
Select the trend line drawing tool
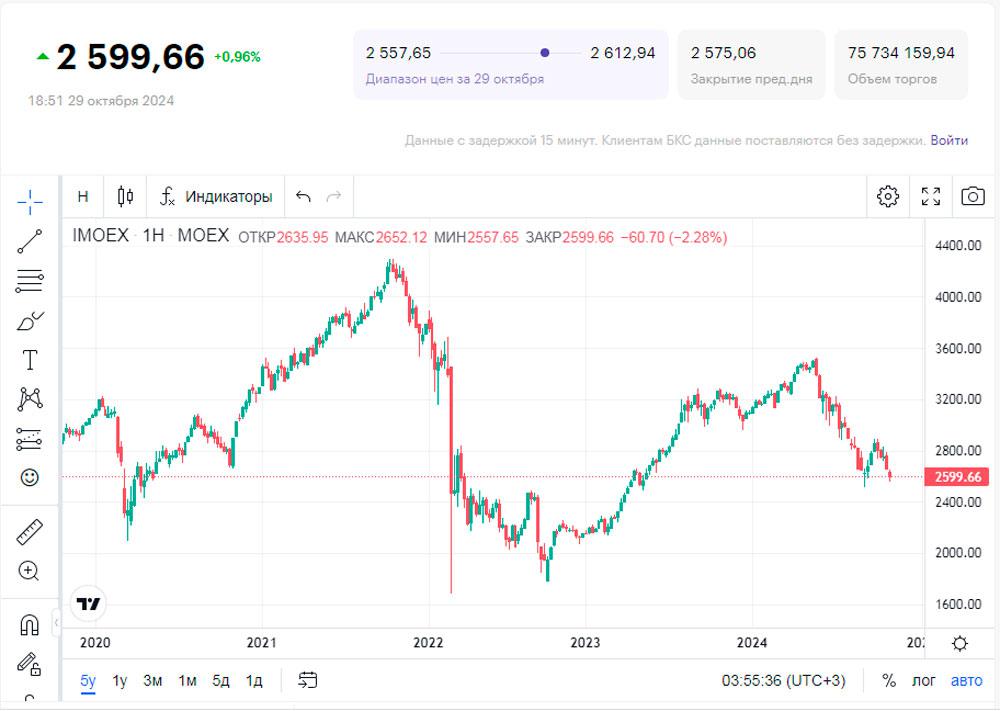(30, 240)
